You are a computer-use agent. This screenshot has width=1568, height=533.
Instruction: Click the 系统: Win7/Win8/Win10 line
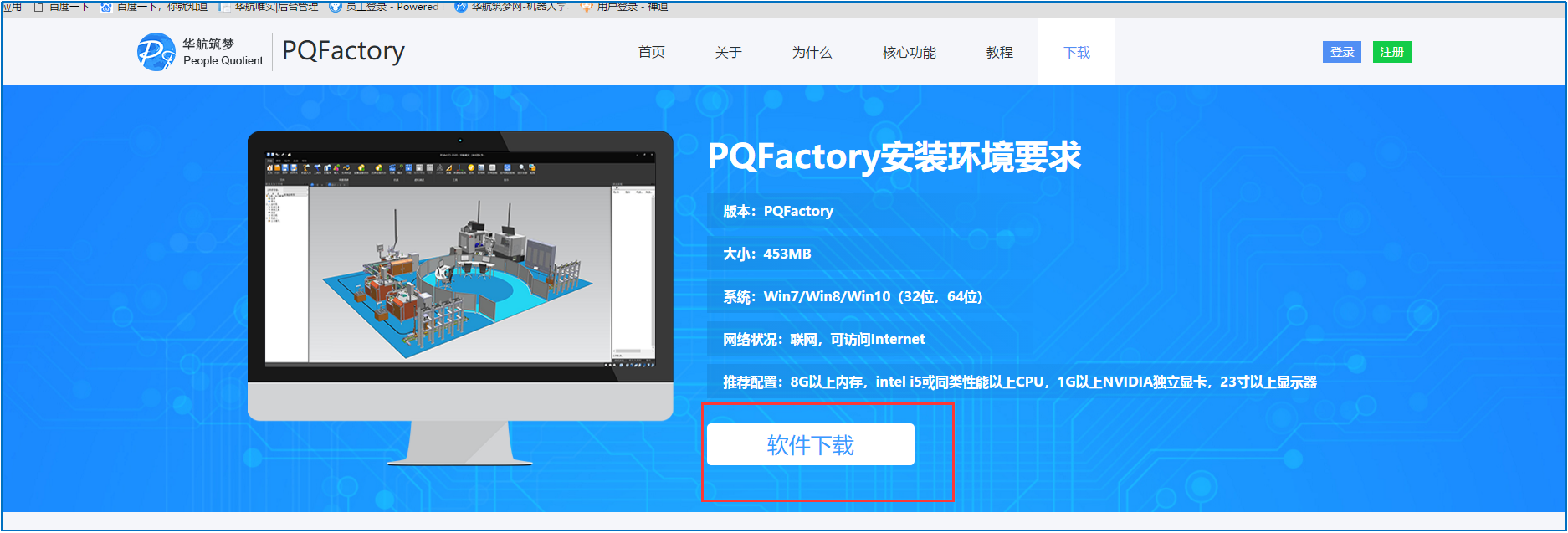click(x=853, y=296)
